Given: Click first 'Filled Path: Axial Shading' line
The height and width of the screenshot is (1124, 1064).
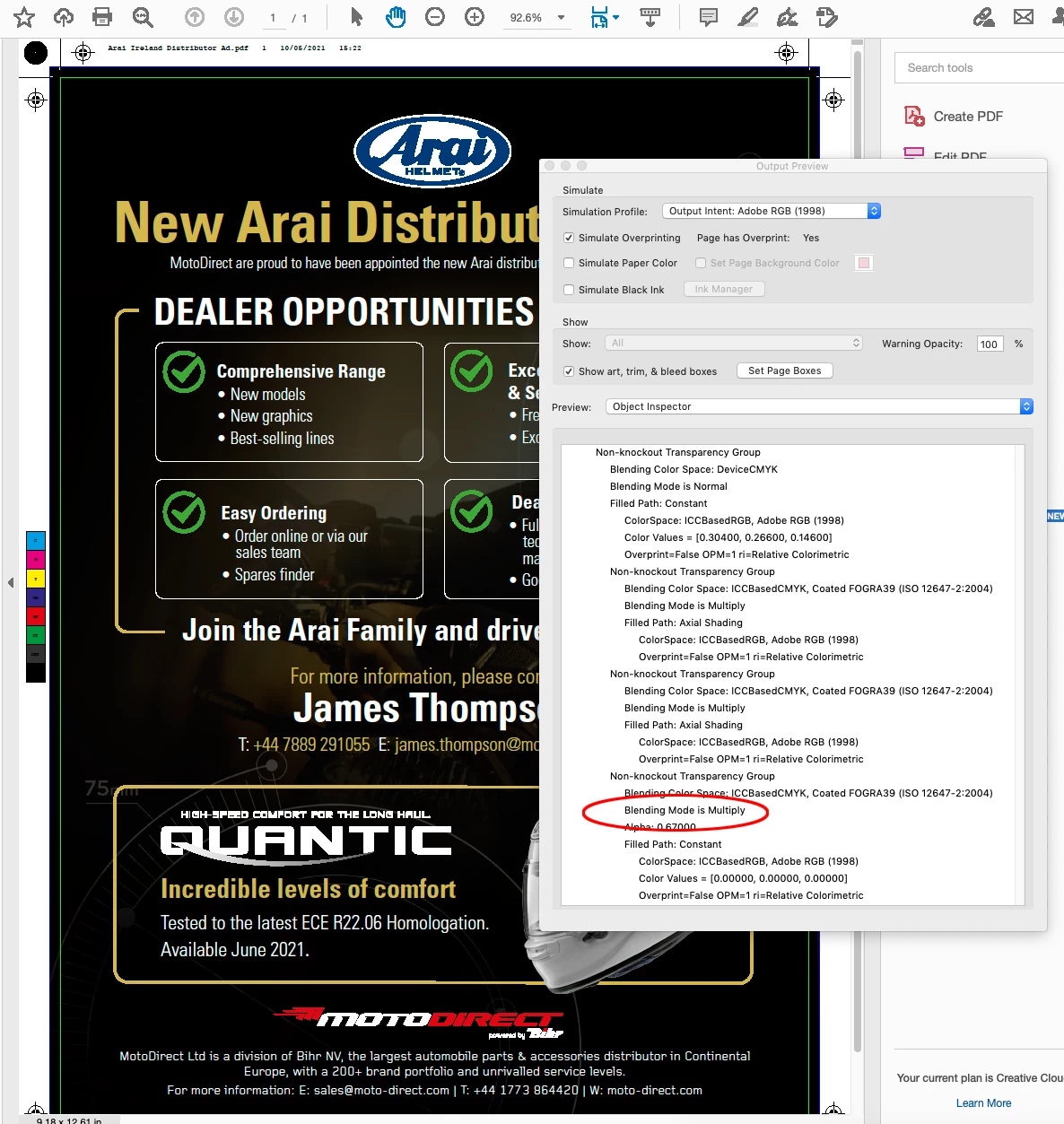Looking at the screenshot, I should coord(684,623).
